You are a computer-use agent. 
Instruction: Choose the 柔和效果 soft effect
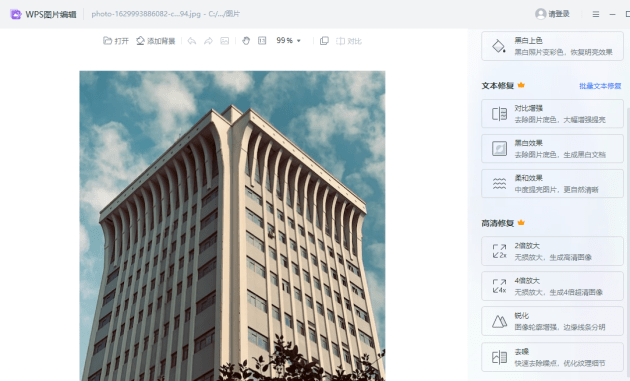[x=552, y=184]
